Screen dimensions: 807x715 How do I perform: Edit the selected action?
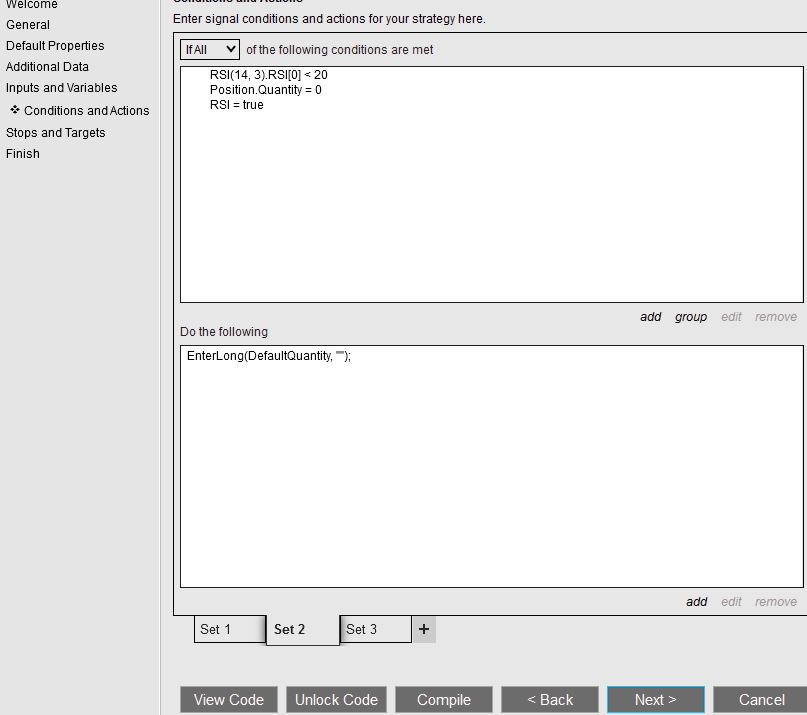tap(731, 602)
